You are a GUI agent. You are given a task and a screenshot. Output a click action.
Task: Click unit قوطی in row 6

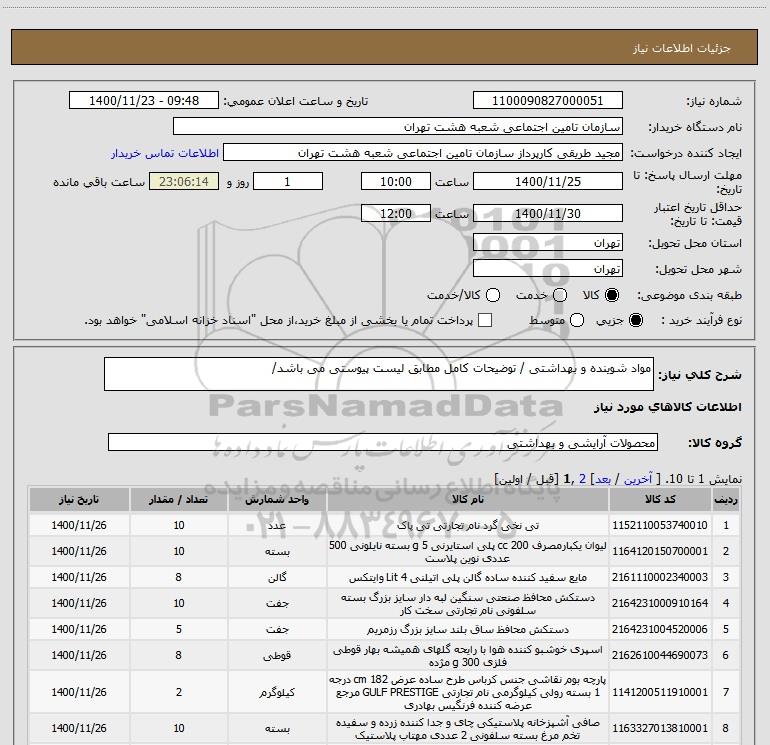click(277, 655)
